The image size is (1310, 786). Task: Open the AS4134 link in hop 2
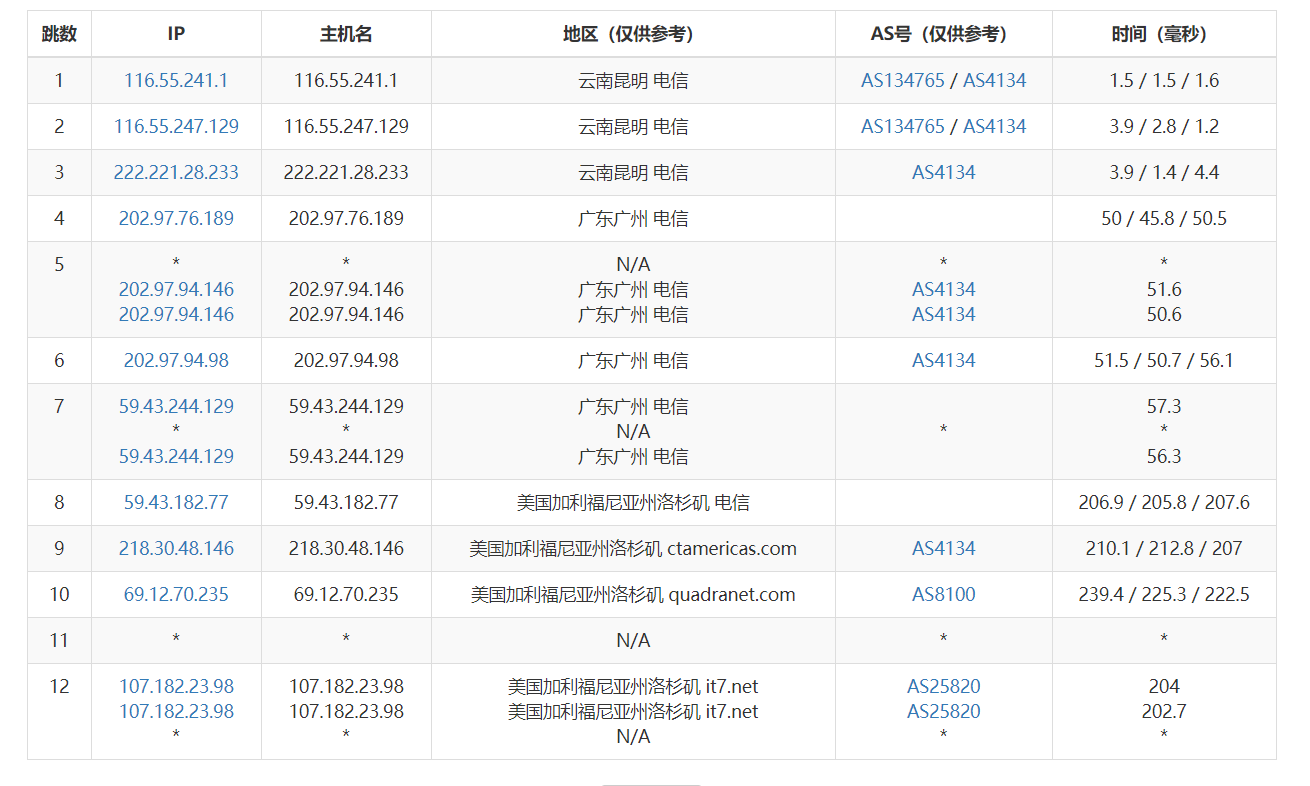tap(994, 127)
